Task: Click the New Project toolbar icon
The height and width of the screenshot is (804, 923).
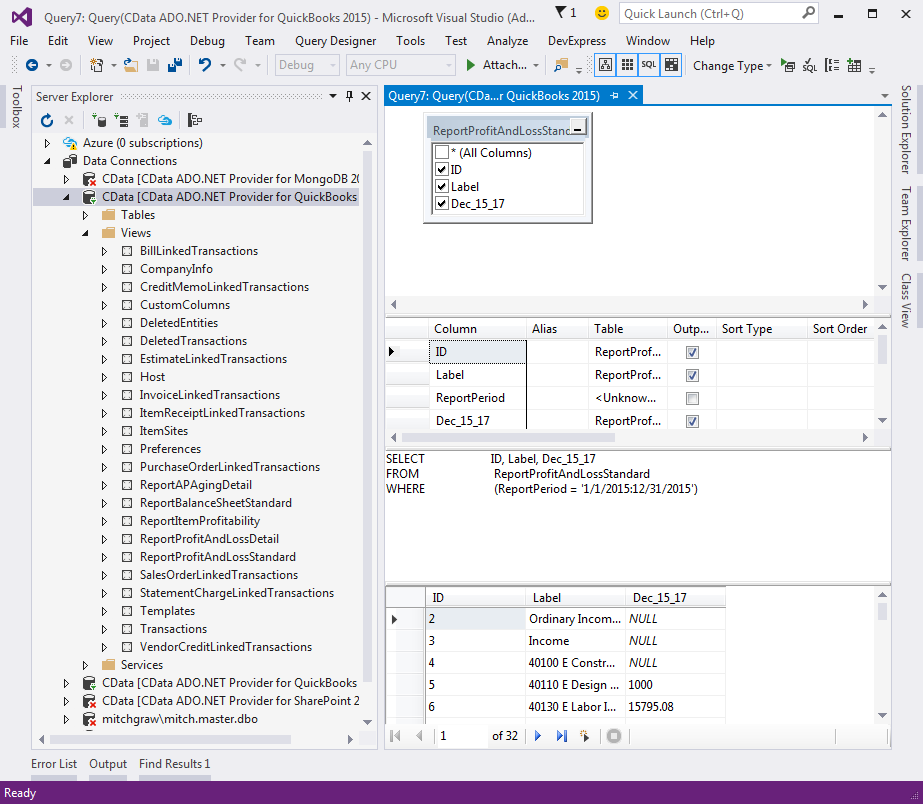Action: 97,65
